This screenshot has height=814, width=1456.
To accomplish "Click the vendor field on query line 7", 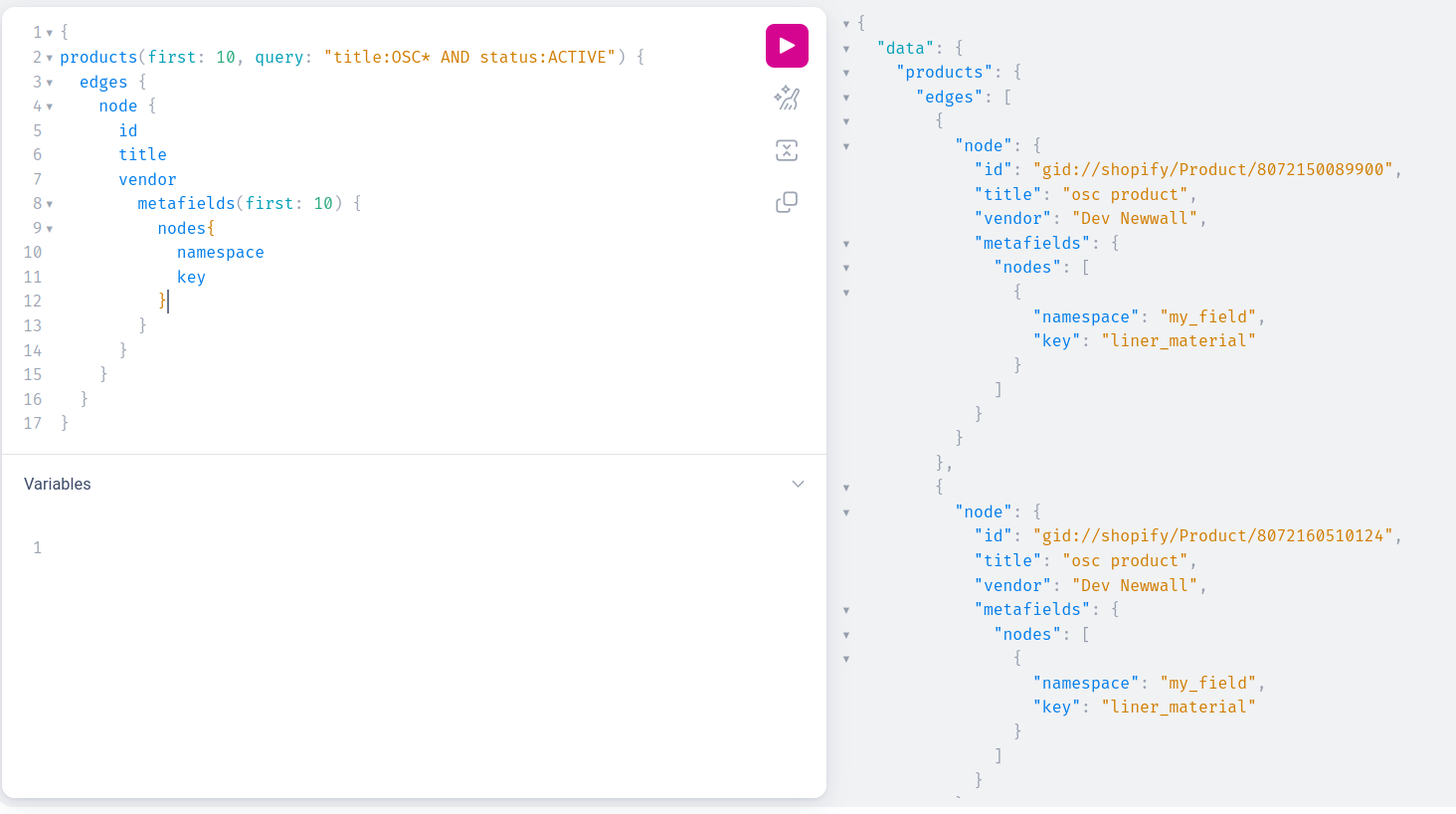I will [x=147, y=180].
